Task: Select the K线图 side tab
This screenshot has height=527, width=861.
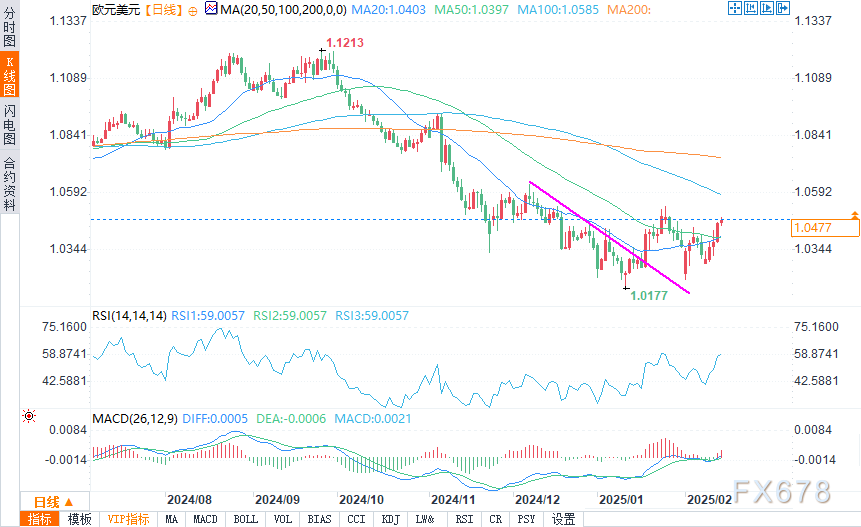Action: (x=9, y=75)
